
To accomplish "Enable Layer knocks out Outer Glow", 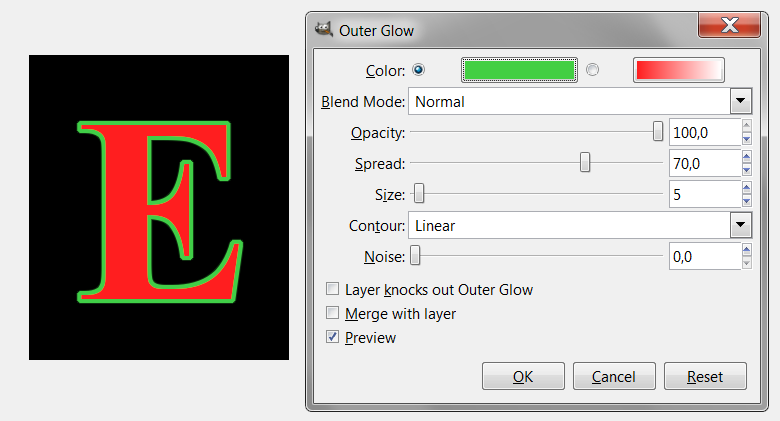I will [x=332, y=290].
